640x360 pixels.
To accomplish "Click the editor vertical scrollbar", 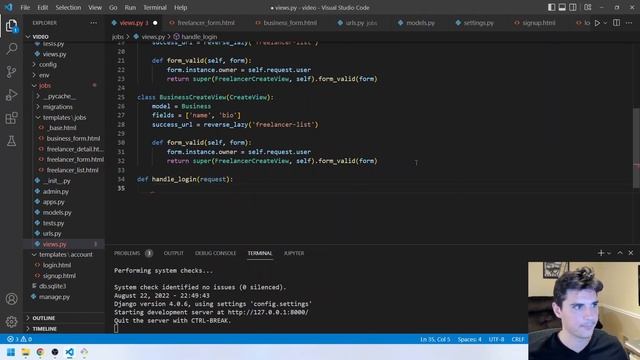I will click(x=636, y=148).
